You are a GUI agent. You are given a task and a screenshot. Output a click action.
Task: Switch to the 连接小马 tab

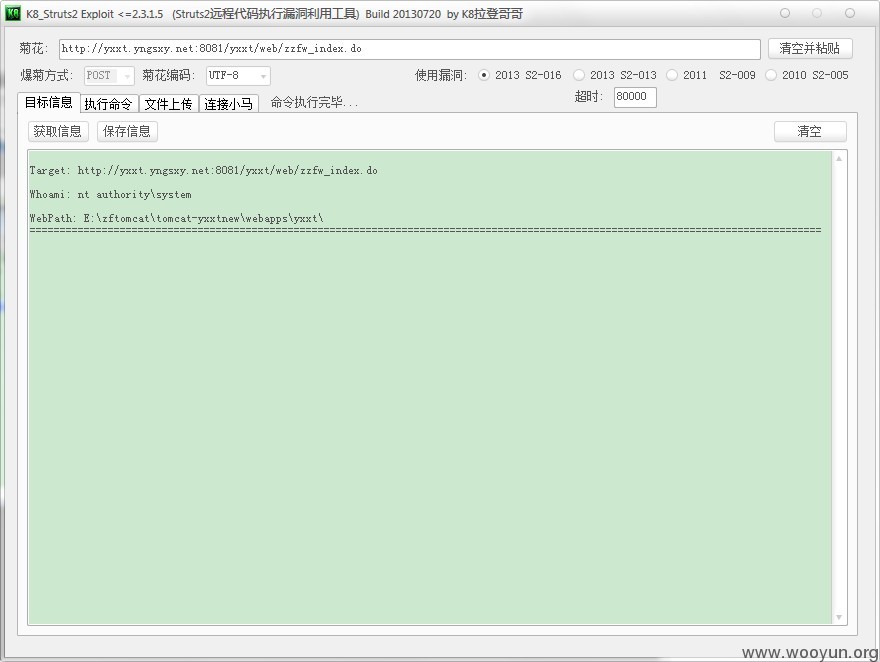pos(228,104)
